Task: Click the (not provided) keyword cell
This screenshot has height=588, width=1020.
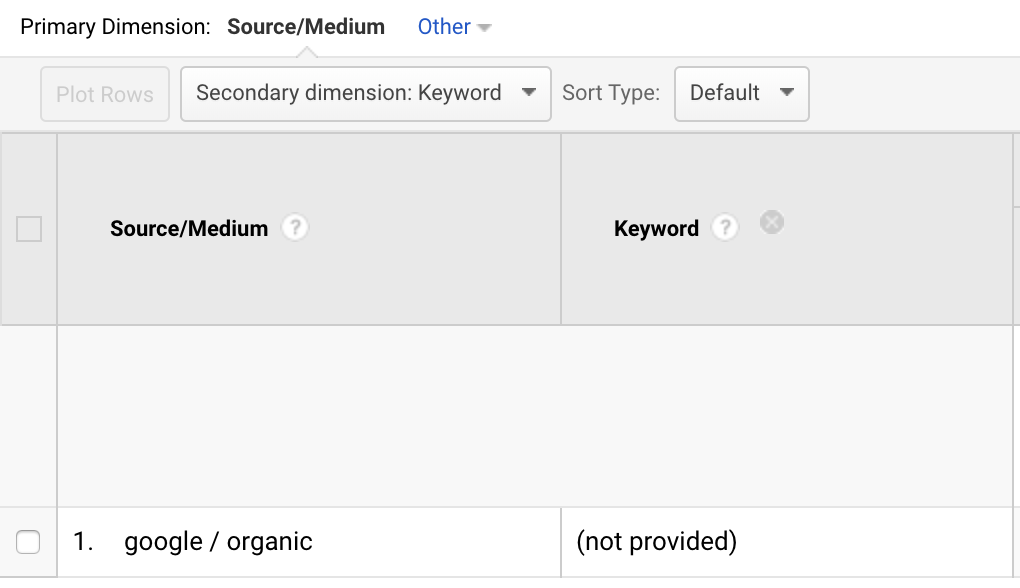Action: tap(656, 542)
